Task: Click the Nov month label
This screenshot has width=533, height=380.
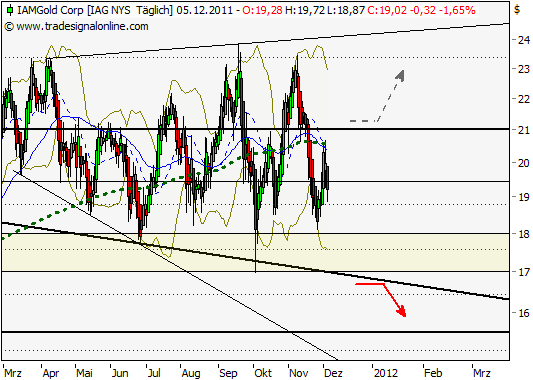Action: point(299,373)
